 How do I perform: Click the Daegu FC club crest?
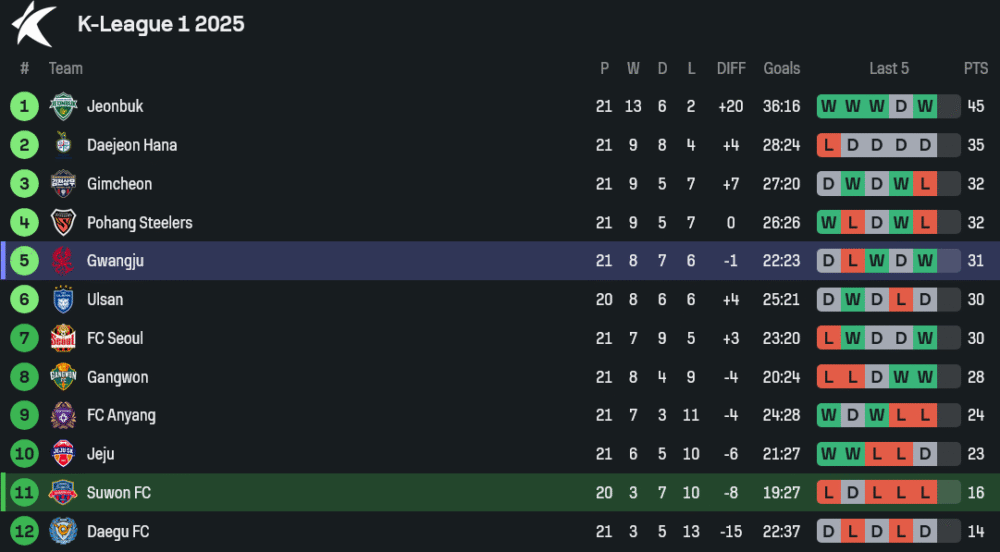pos(63,531)
